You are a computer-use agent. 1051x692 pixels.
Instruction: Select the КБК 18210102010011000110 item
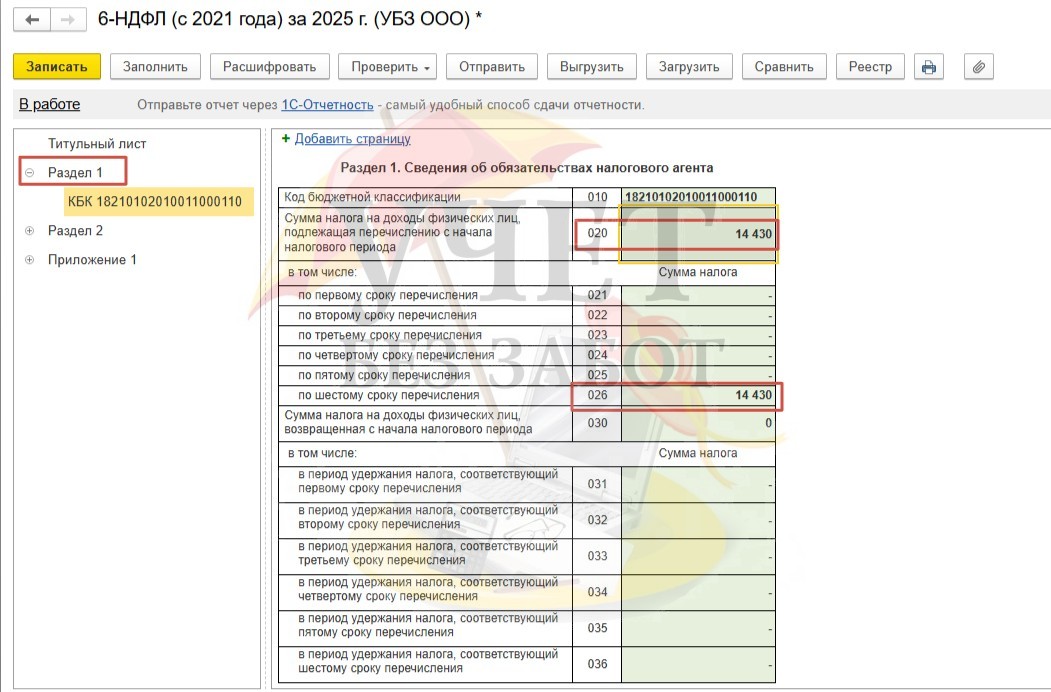point(155,202)
